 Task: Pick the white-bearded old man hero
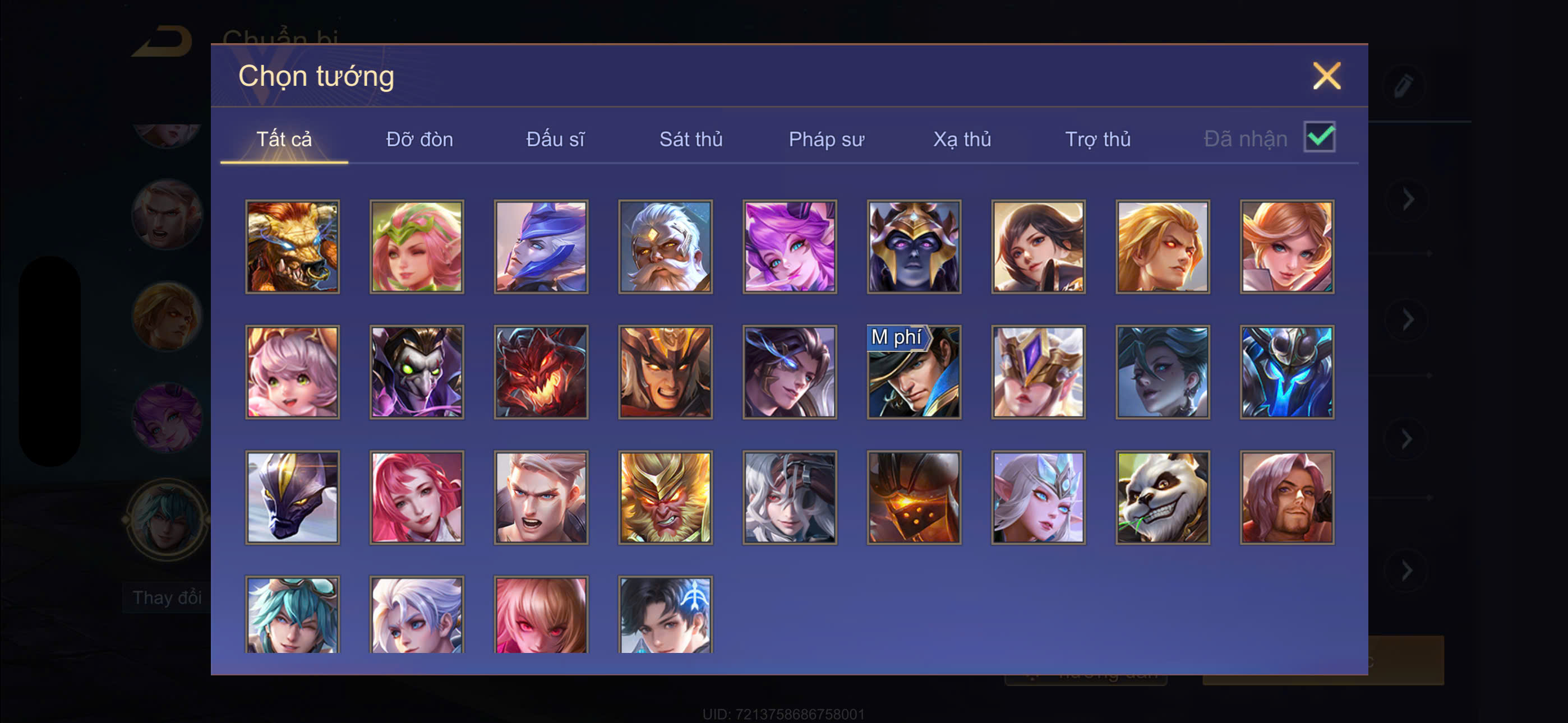pyautogui.click(x=665, y=247)
